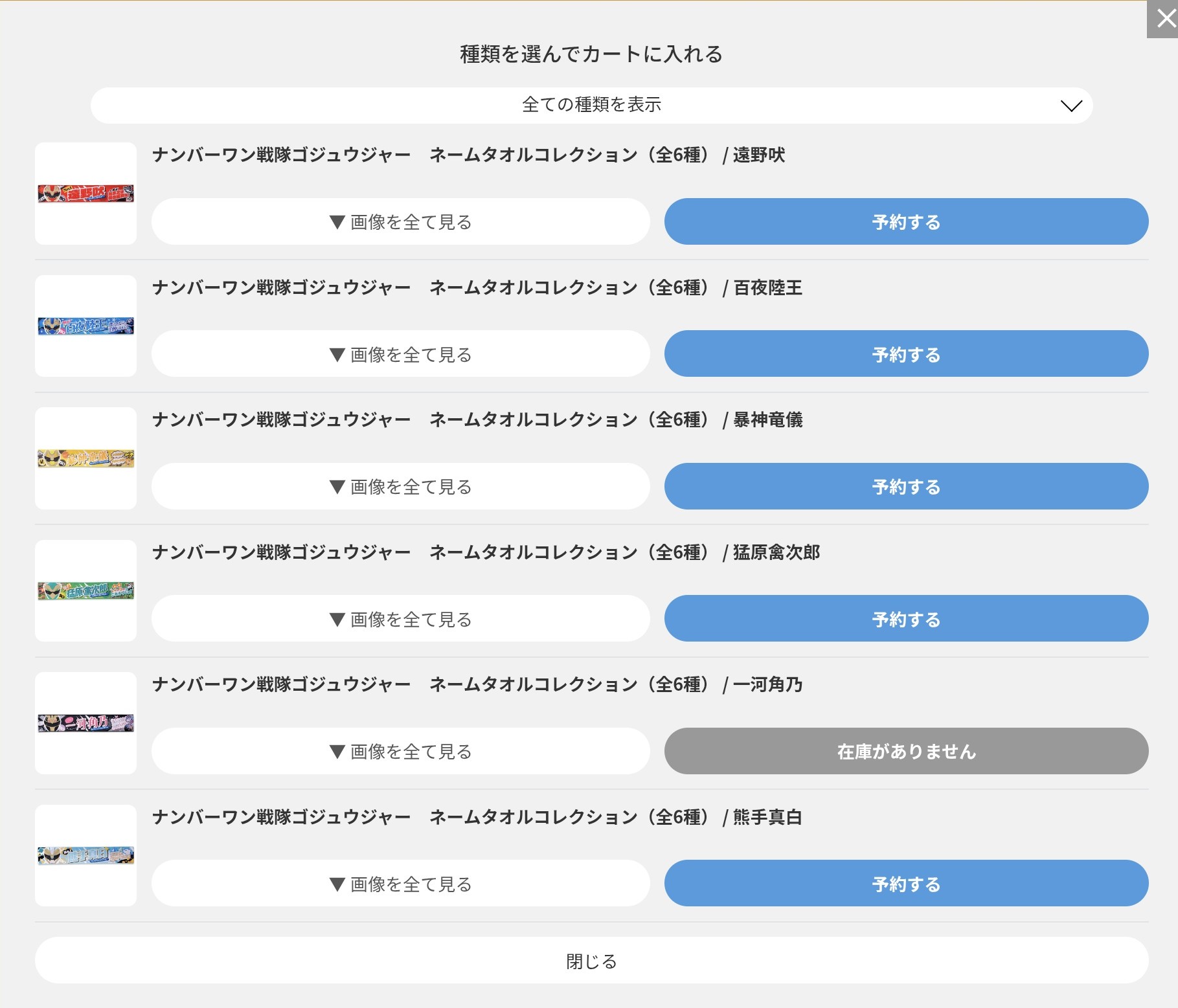Reserve the 暴神竜儀 name towel
Viewport: 1178px width, 1008px height.
pyautogui.click(x=906, y=487)
